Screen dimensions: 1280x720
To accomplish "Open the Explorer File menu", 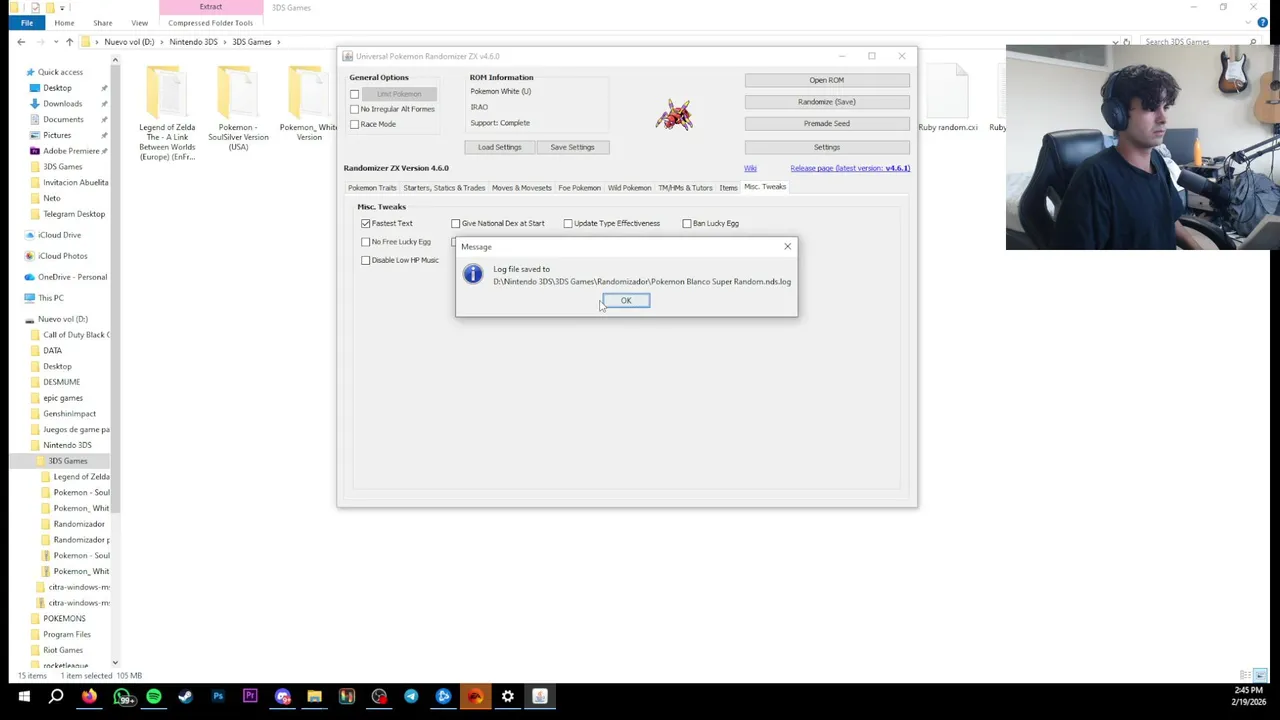I will click(x=27, y=23).
